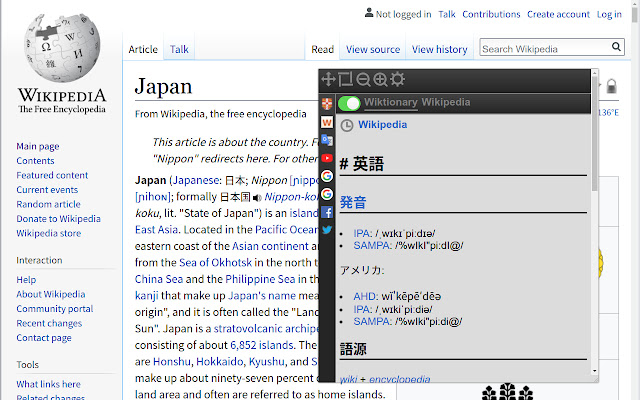Select the Twitter bird sidebar icon
Viewport: 640px width, 400px height.
coord(327,230)
